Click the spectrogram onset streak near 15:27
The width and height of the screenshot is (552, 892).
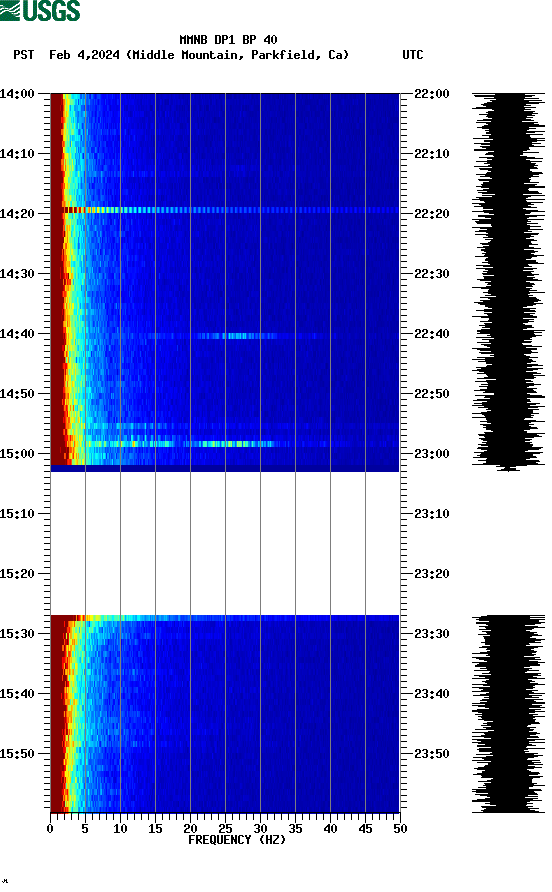click(x=225, y=618)
